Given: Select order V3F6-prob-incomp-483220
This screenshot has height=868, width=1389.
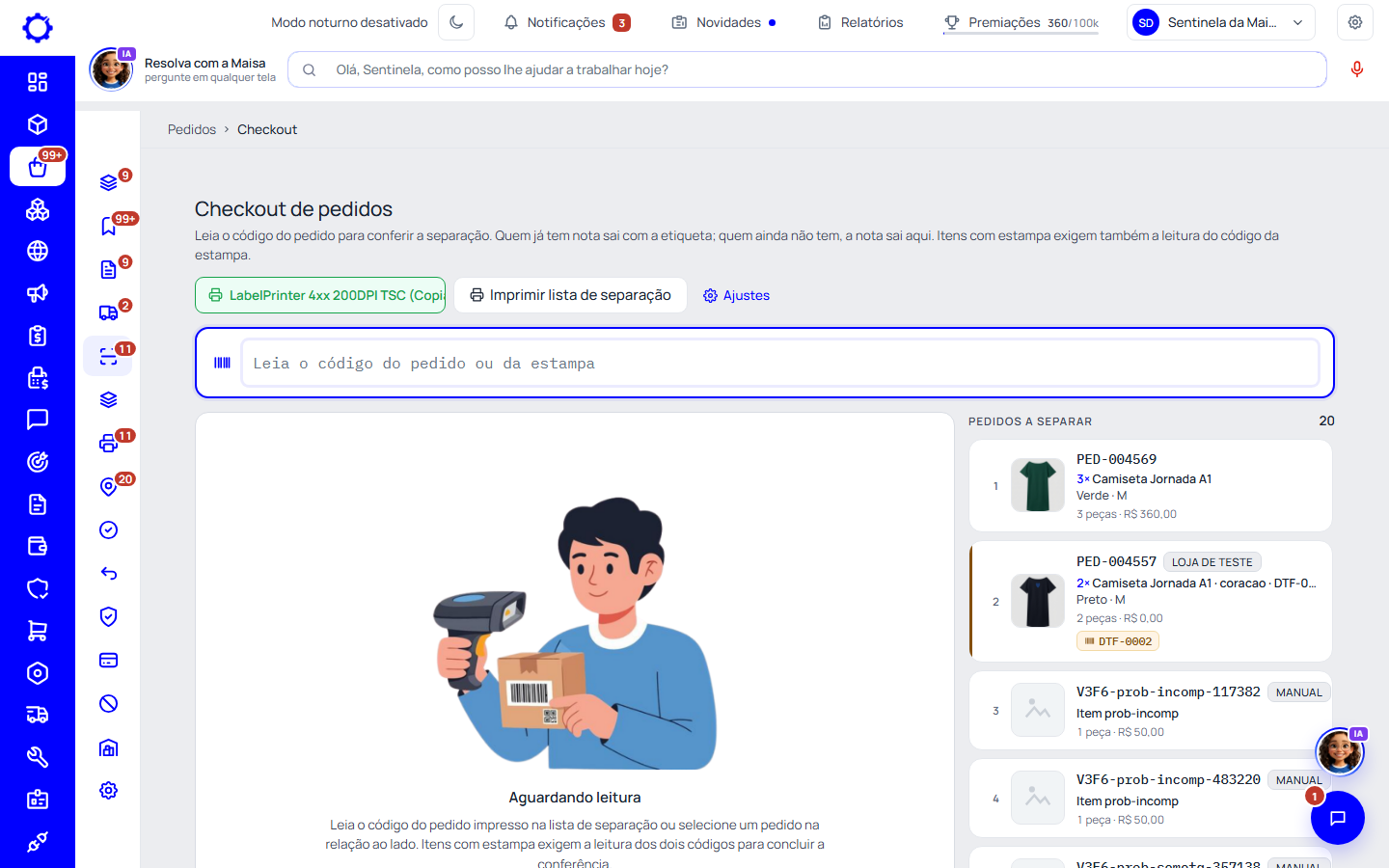Looking at the screenshot, I should 1151,799.
